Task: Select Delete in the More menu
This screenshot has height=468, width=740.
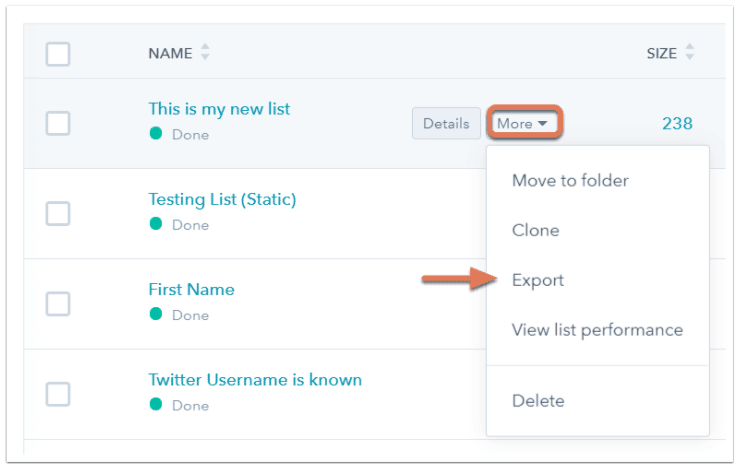Action: pos(538,401)
